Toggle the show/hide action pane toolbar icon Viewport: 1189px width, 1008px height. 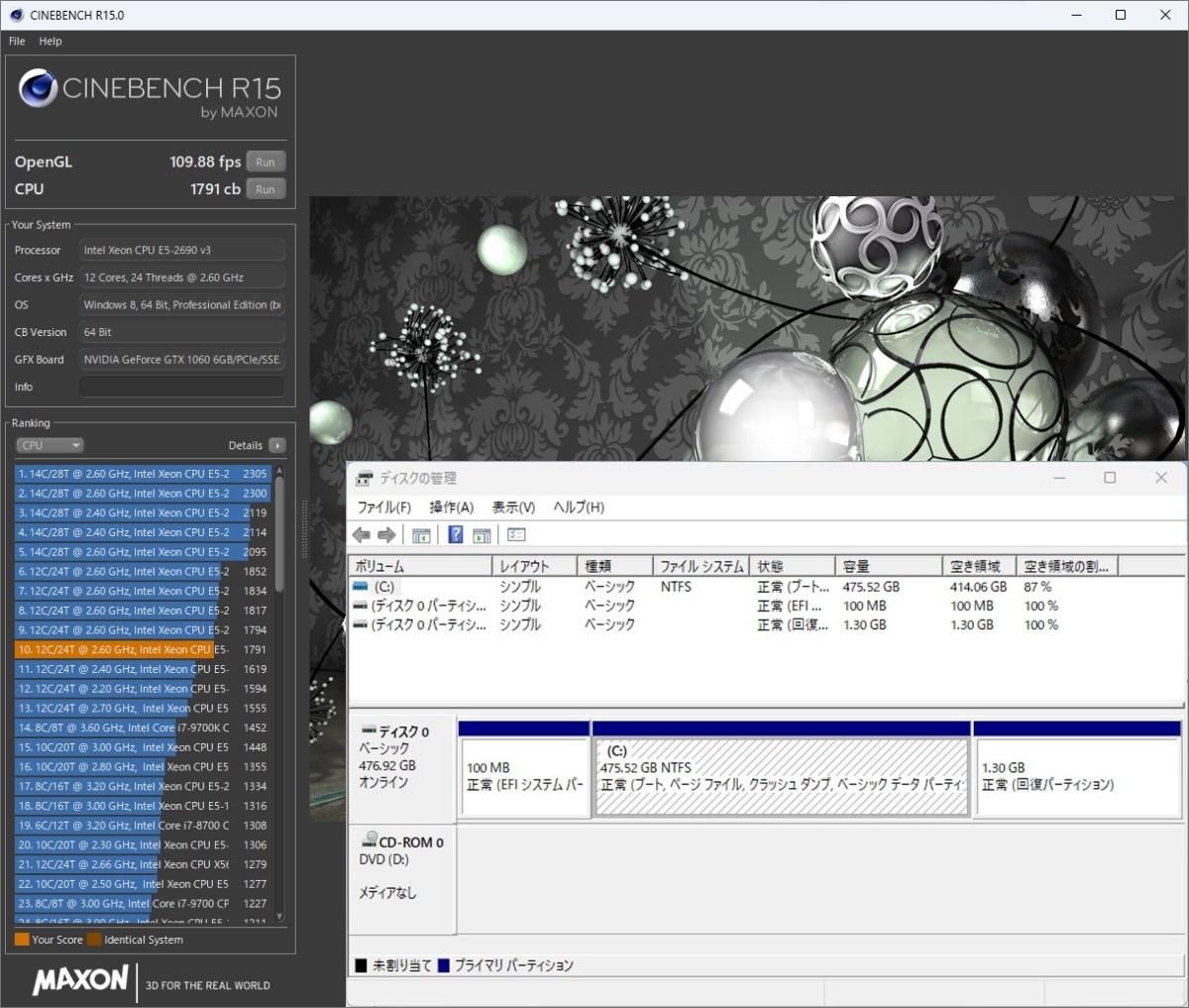pos(482,535)
